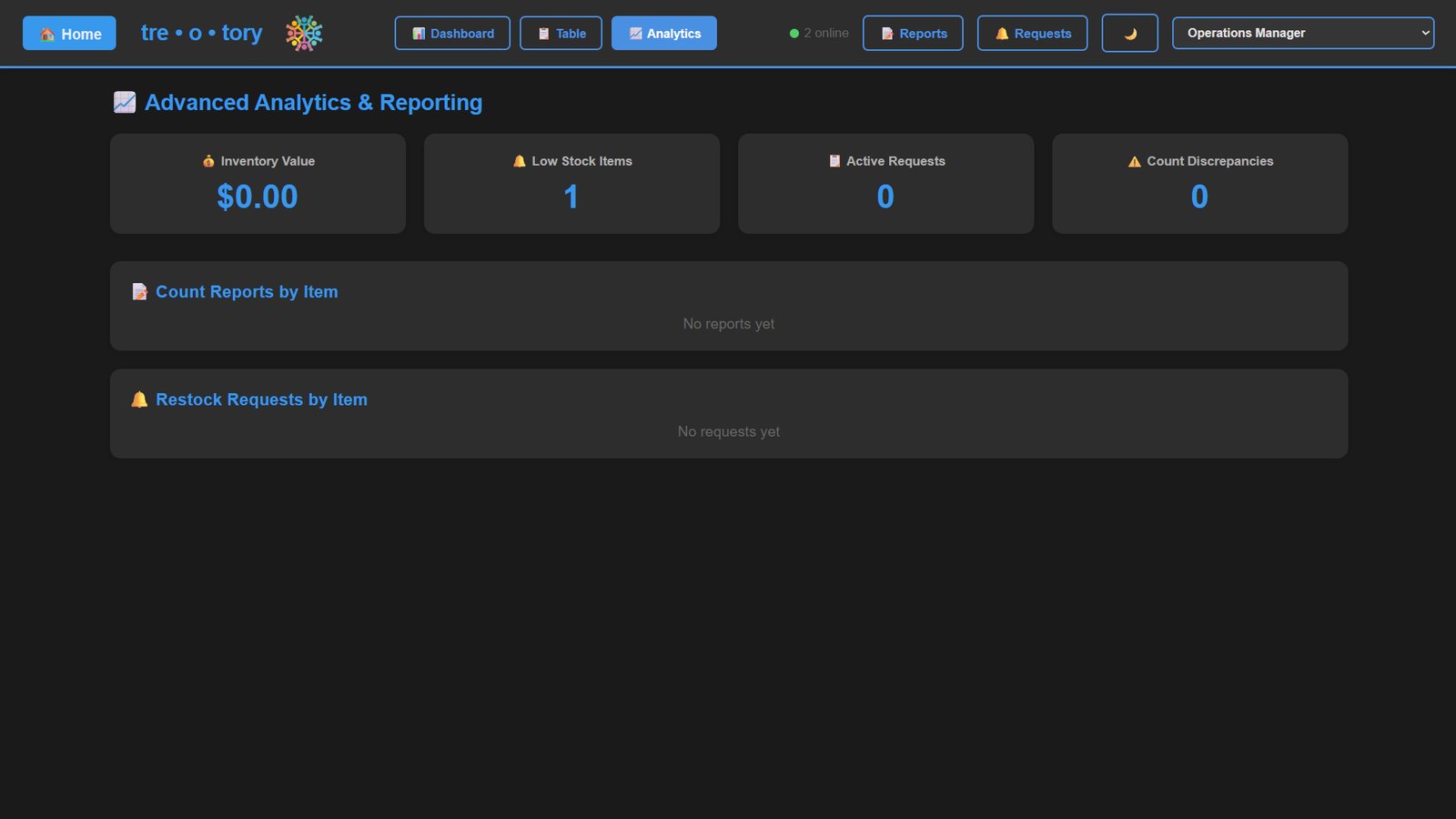Switch to the Table view
Screen dimensions: 1456x819
coord(561,34)
